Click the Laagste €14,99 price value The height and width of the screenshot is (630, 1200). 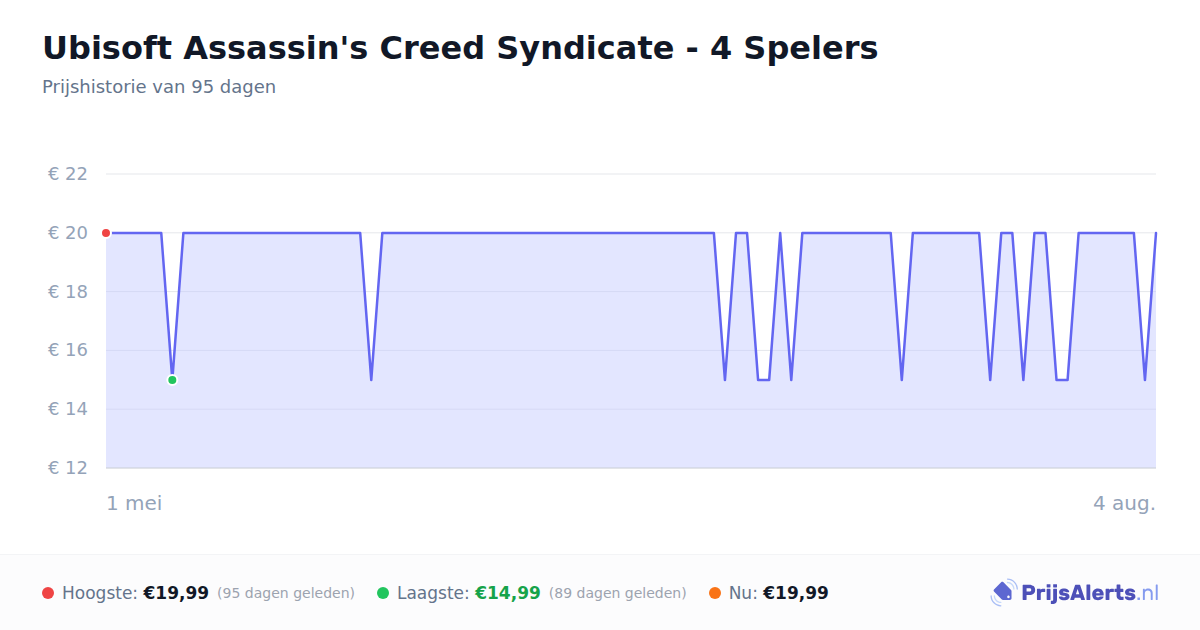[x=508, y=593]
